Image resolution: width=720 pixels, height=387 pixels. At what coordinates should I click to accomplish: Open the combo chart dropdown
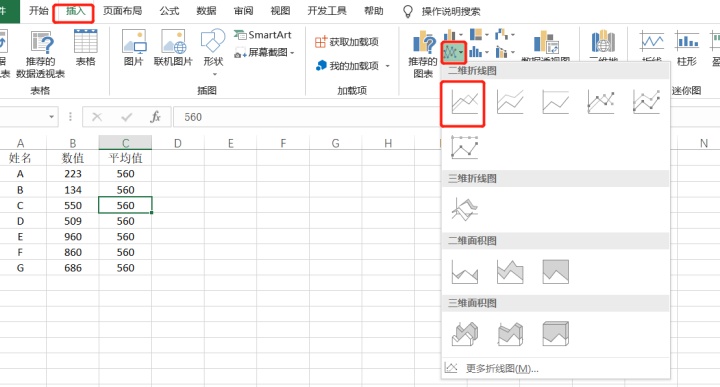[505, 52]
